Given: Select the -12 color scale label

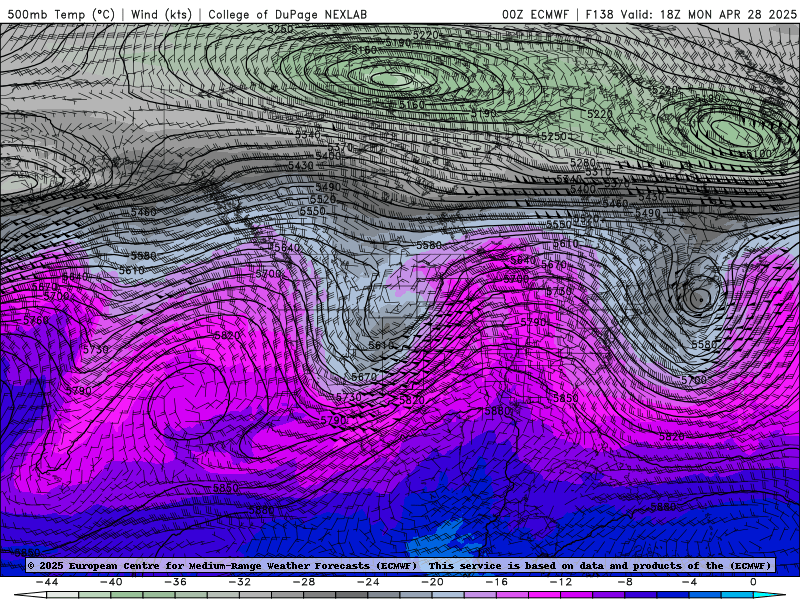Looking at the screenshot, I should point(561,582).
